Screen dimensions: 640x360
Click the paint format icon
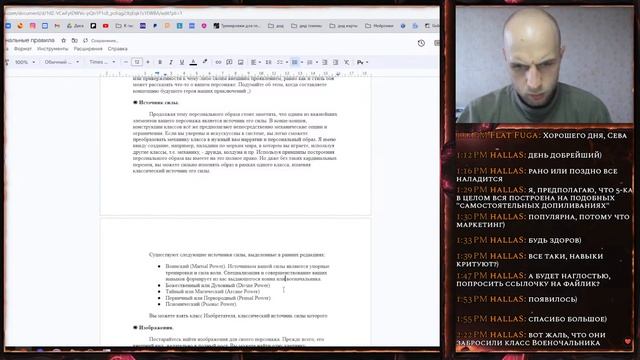(x=7, y=62)
